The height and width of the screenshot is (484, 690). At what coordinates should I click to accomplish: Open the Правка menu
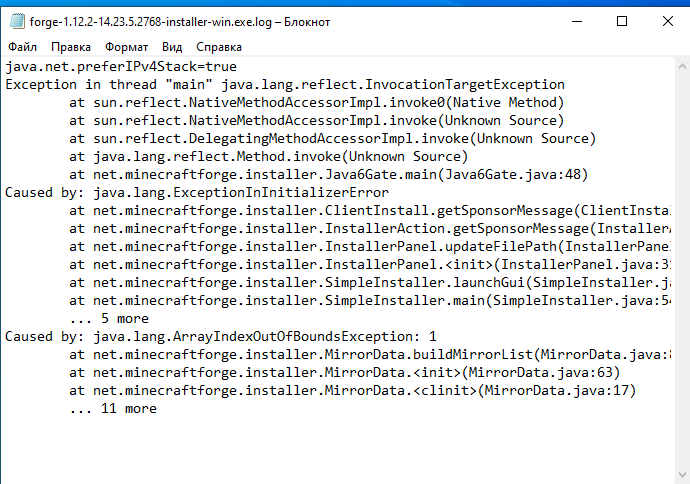tap(71, 47)
